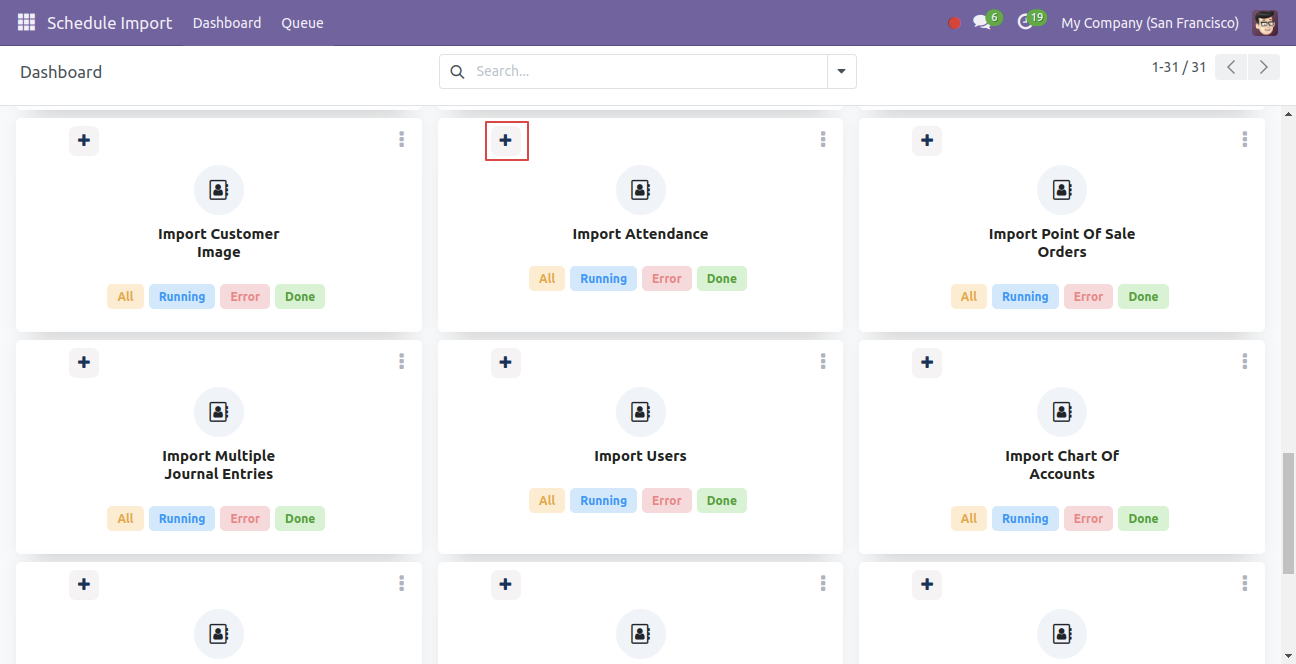Show Done jobs on Import Customer Image
This screenshot has height=664, width=1296.
coord(300,297)
